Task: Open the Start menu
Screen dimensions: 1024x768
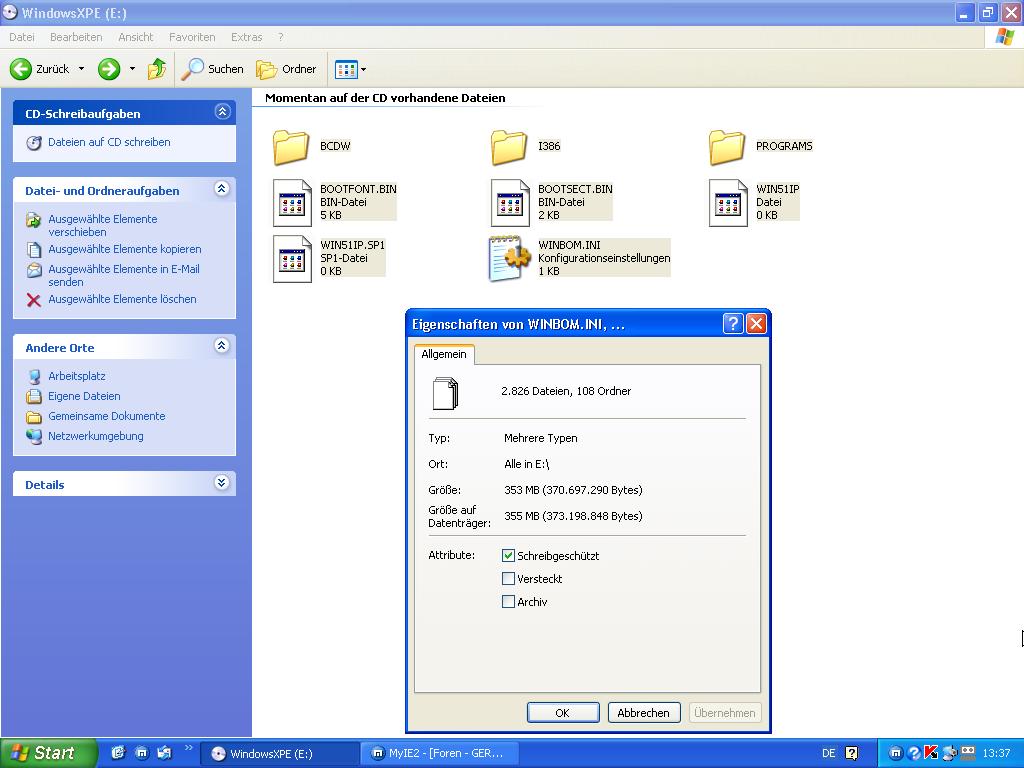Action: point(49,753)
